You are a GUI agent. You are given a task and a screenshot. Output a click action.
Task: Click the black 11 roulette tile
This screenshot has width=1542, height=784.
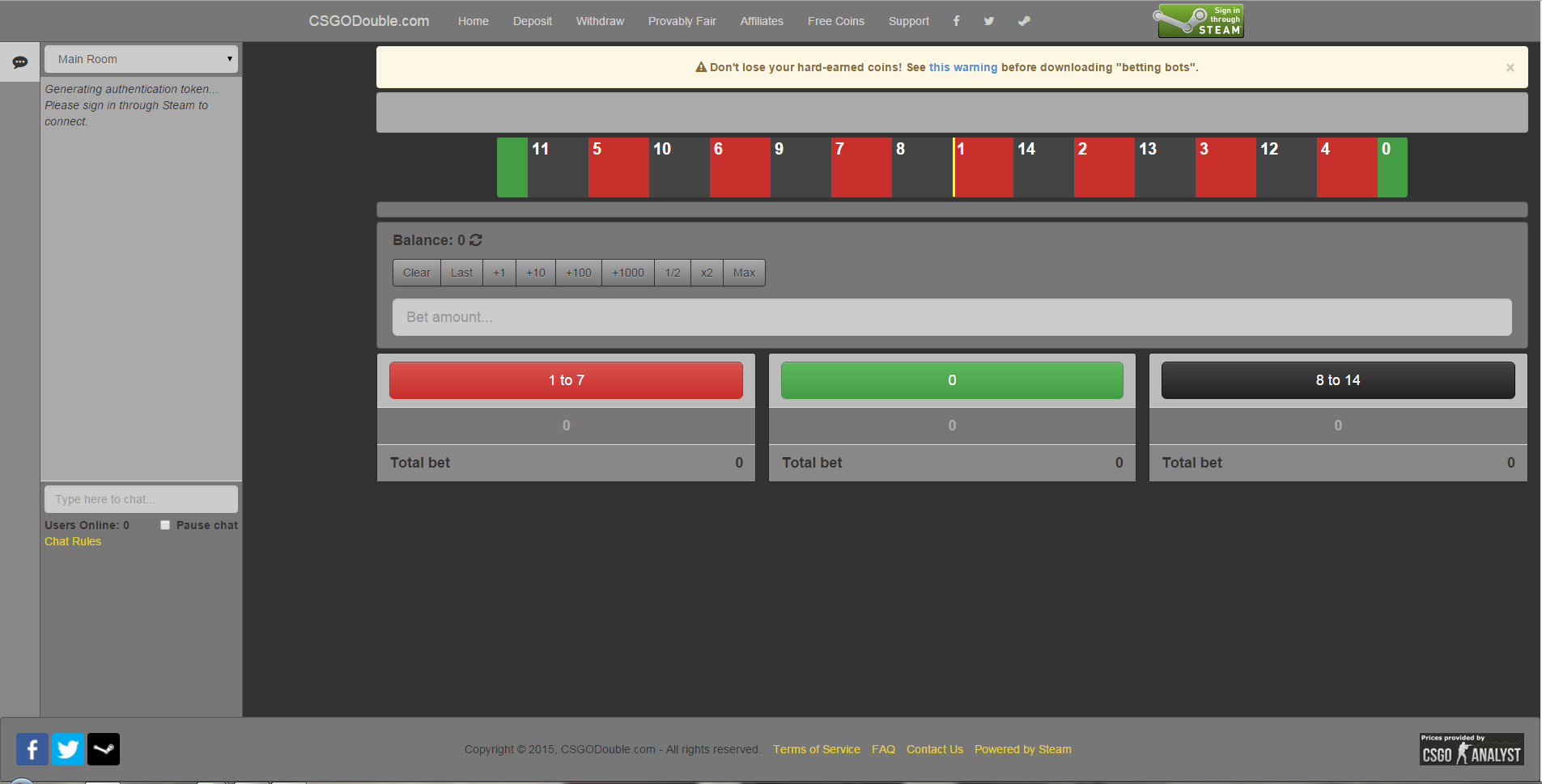pos(558,167)
